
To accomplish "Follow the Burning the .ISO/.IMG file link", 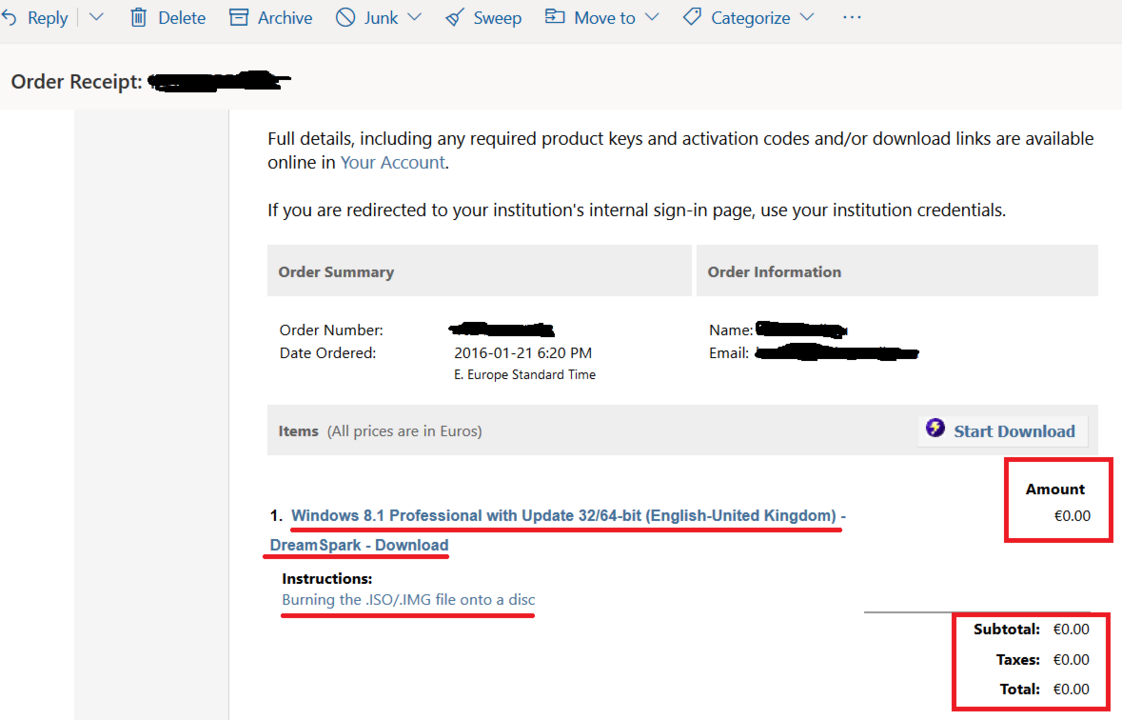I will click(x=408, y=600).
